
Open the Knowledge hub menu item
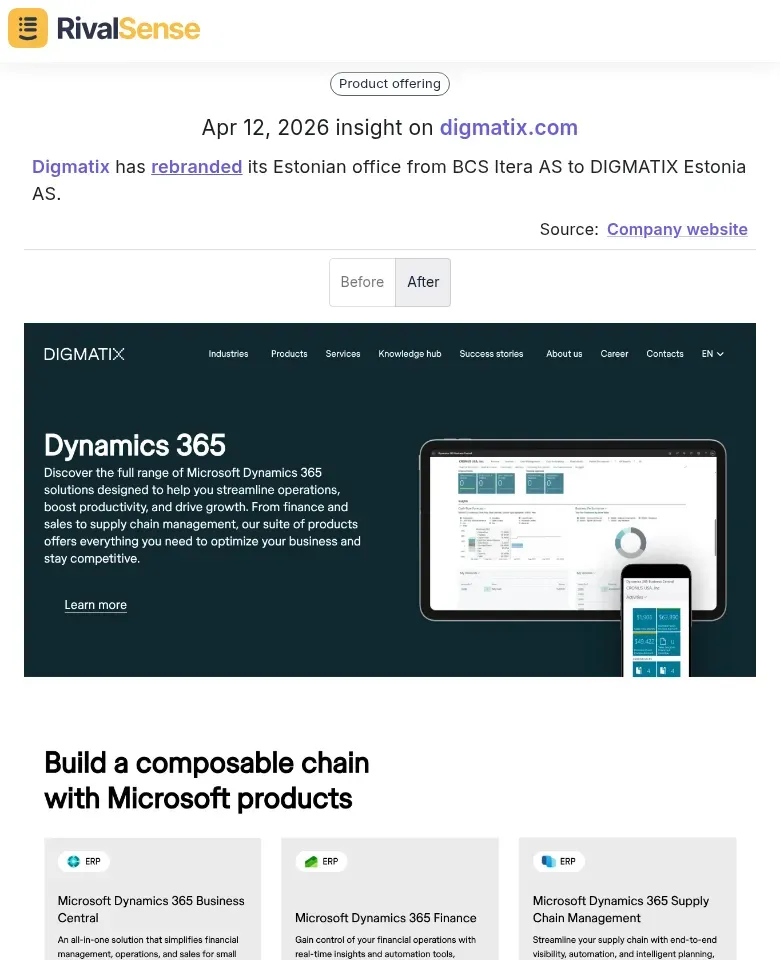(409, 353)
